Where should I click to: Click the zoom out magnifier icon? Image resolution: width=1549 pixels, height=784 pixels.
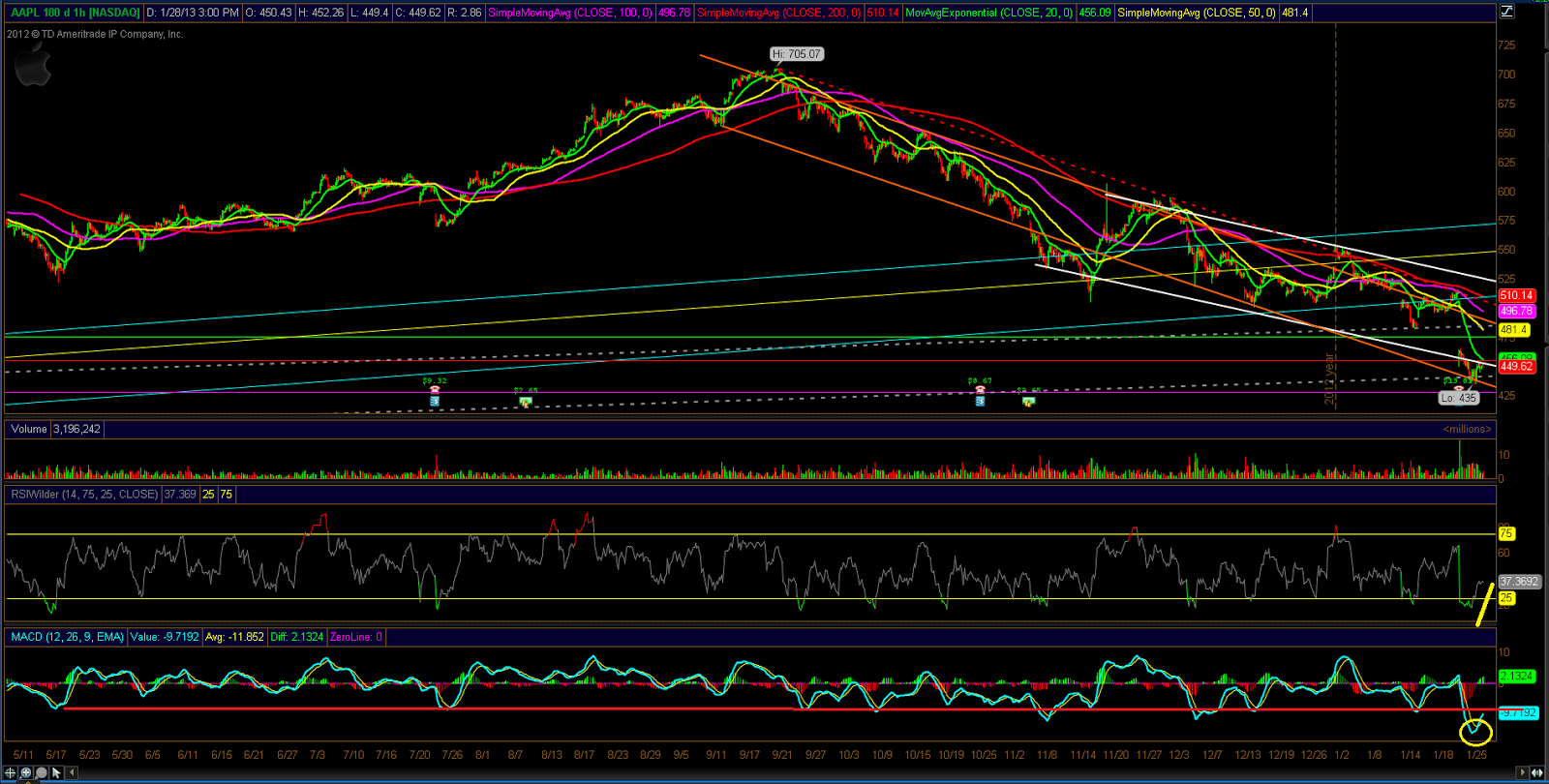coord(41,772)
